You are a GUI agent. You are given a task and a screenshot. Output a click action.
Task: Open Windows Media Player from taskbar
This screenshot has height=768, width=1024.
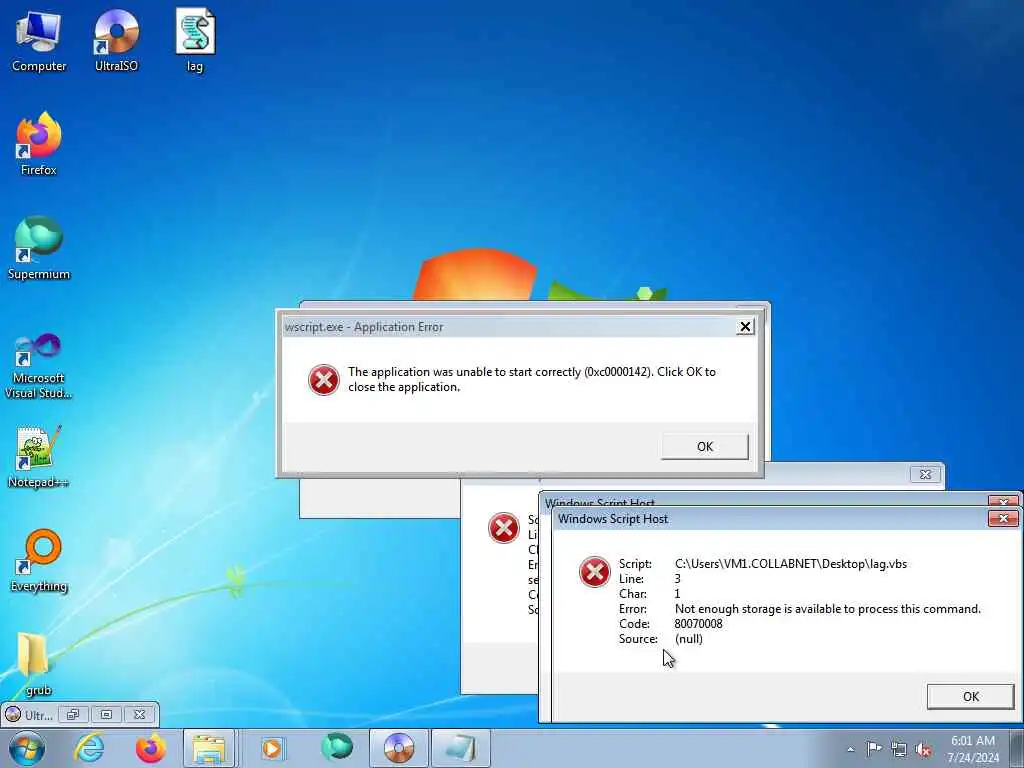[272, 748]
